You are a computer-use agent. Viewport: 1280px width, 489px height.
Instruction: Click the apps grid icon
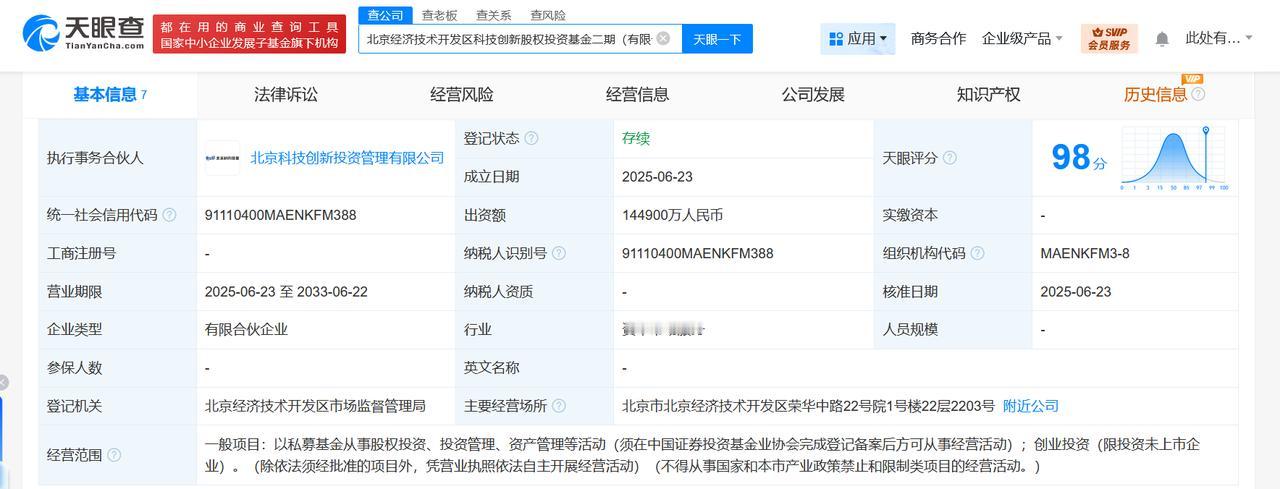coord(836,39)
